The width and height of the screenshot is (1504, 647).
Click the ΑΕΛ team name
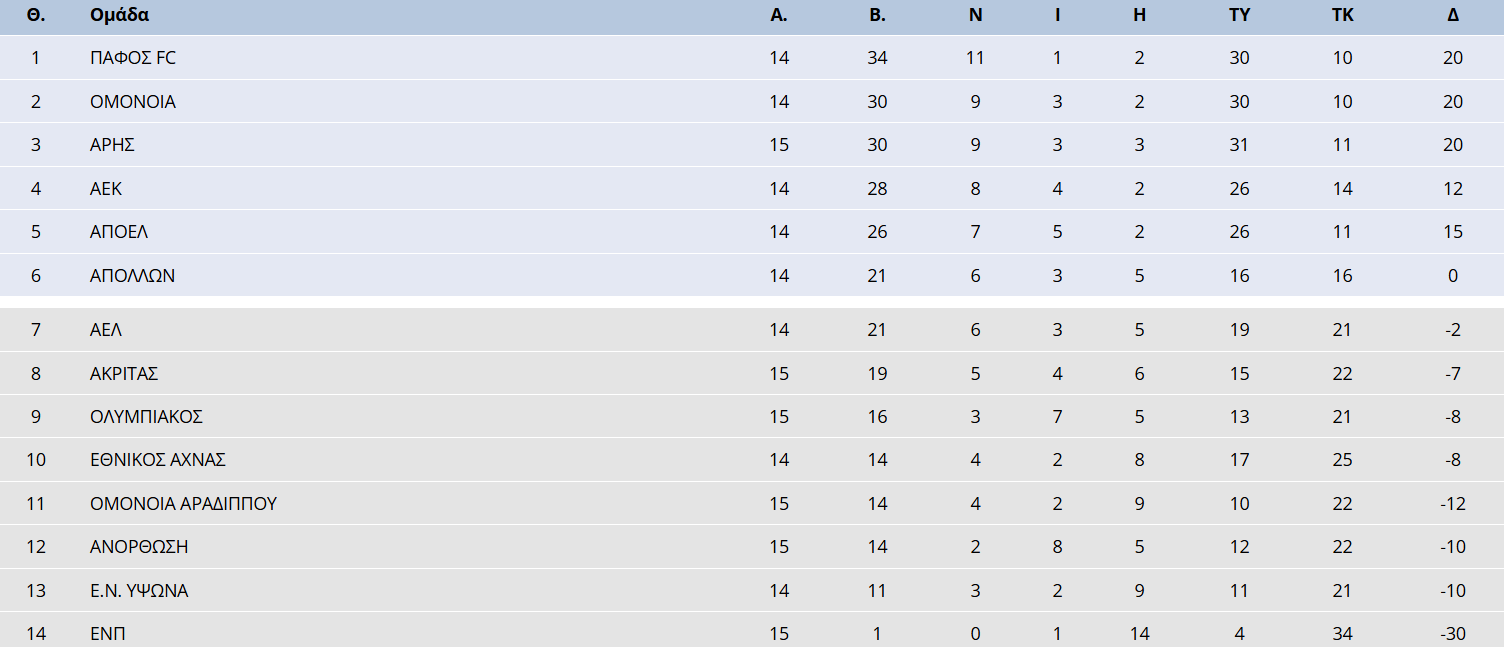point(106,330)
